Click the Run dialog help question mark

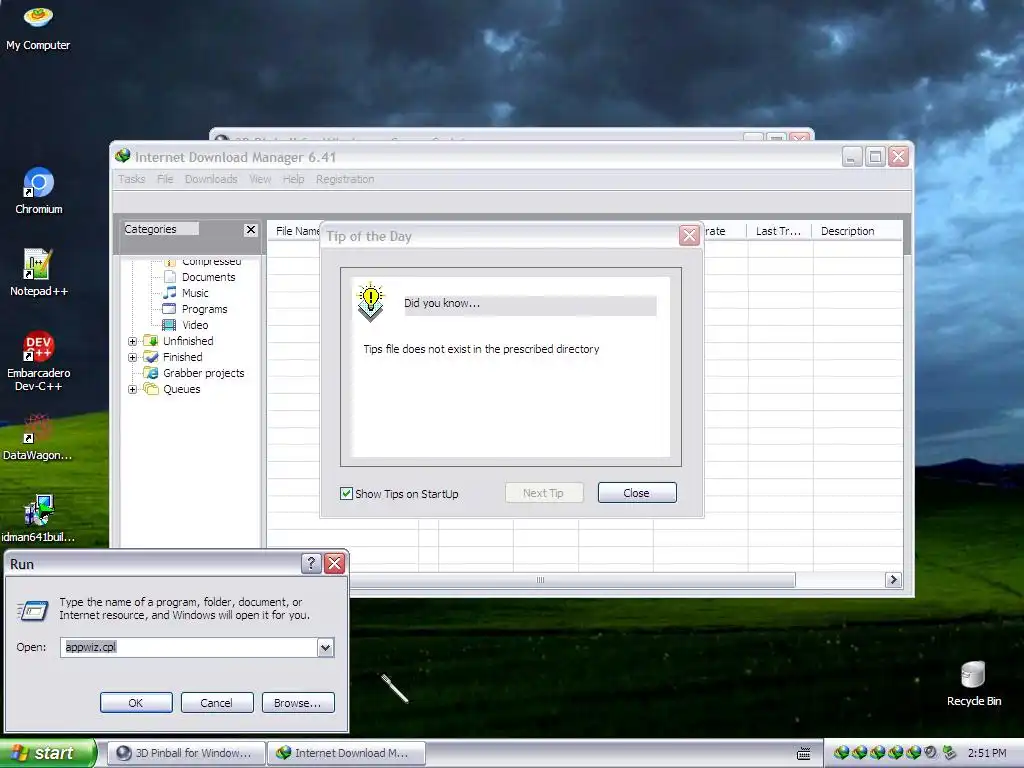pyautogui.click(x=311, y=563)
